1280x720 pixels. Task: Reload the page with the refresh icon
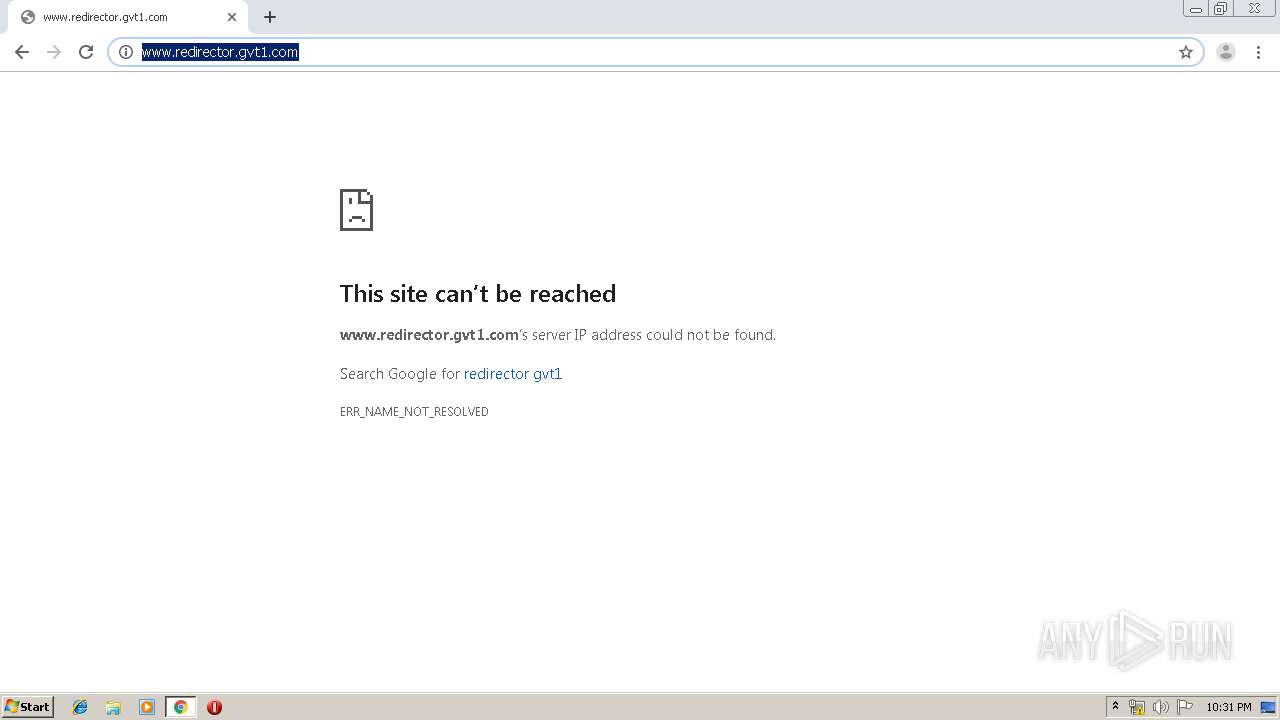[86, 52]
